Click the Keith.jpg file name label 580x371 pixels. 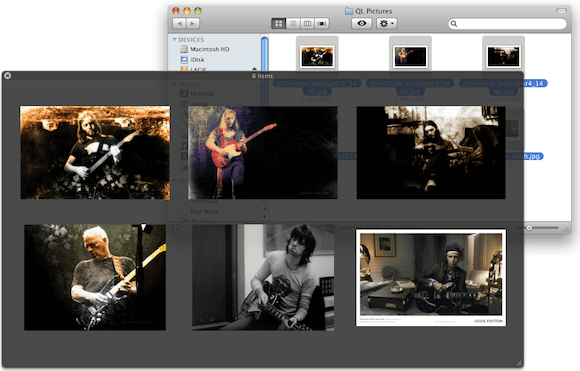pyautogui.click(x=526, y=156)
